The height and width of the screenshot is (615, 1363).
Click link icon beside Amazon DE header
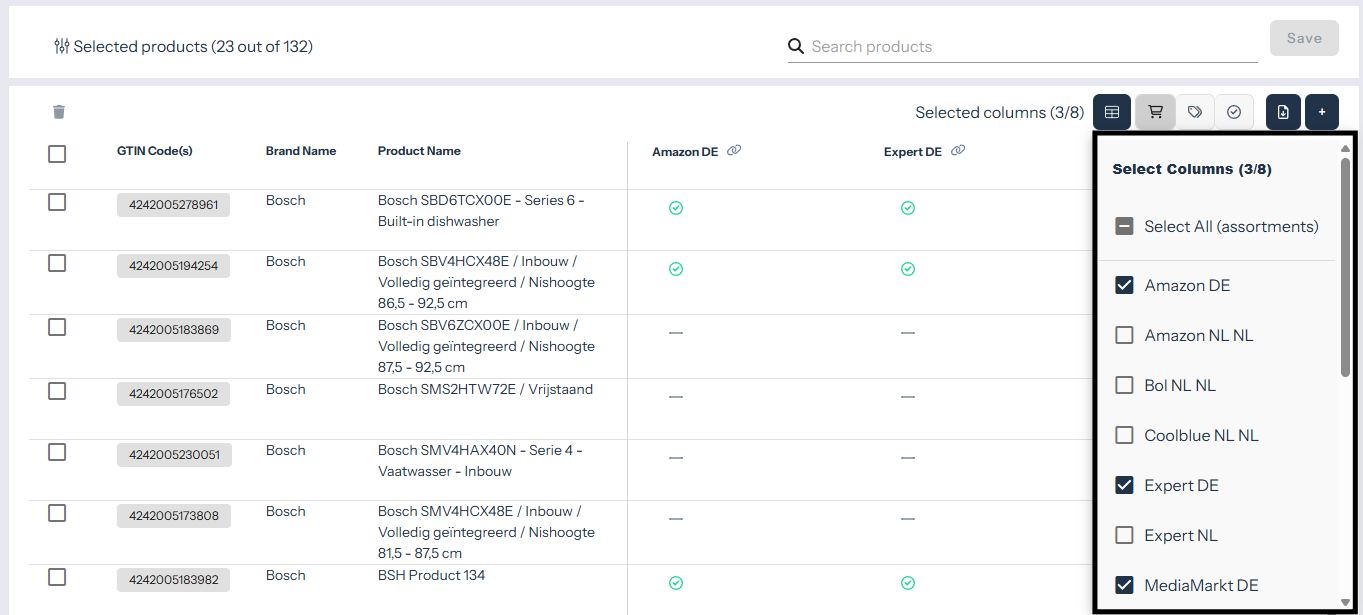coord(734,151)
